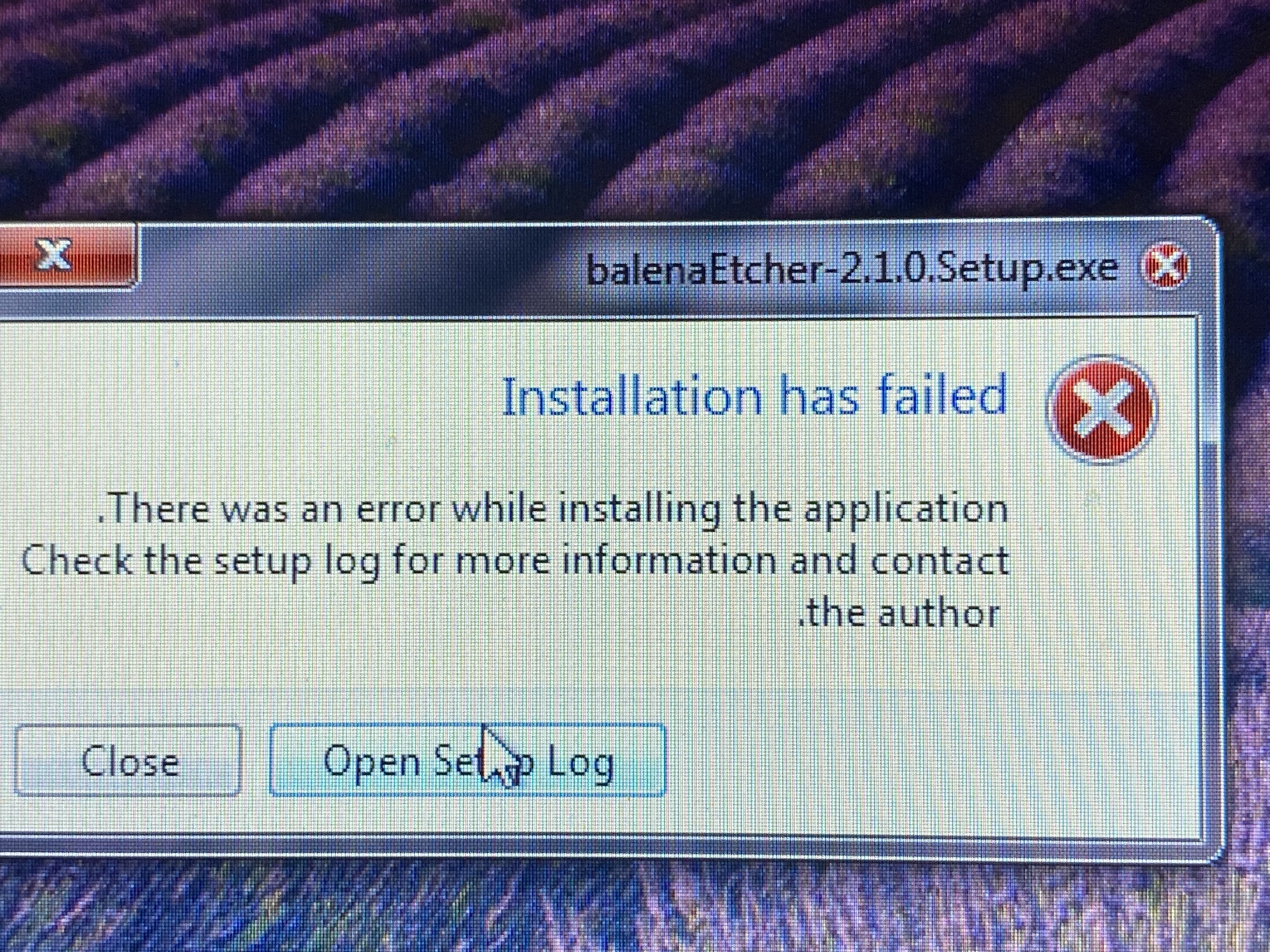Screen dimensions: 1270x952
Task: Click the small red error icon in title bar
Action: 1165,266
